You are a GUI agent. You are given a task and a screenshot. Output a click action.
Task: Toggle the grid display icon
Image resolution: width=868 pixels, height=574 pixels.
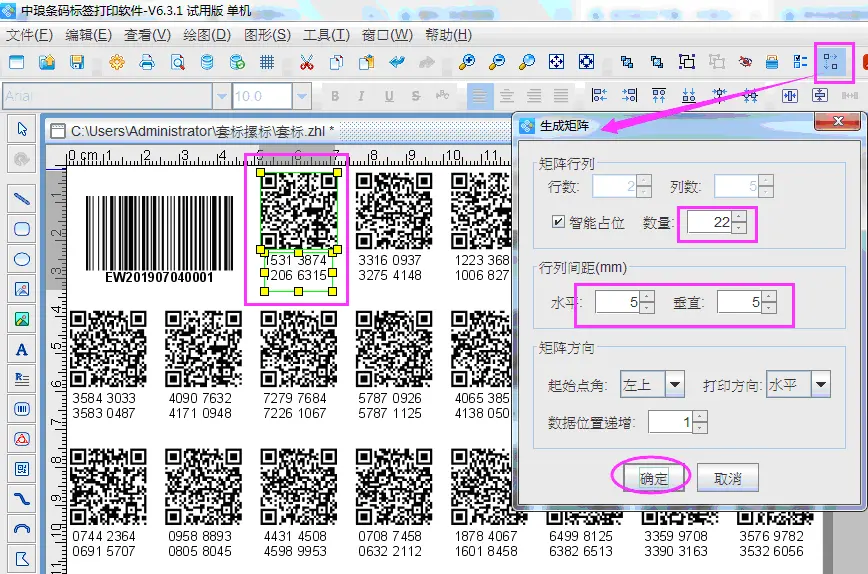click(267, 62)
